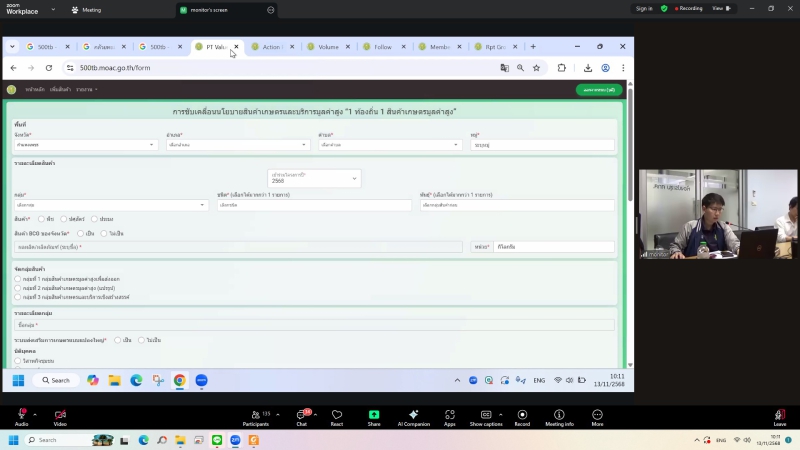
Task: Click the Show captions icon
Action: click(486, 414)
